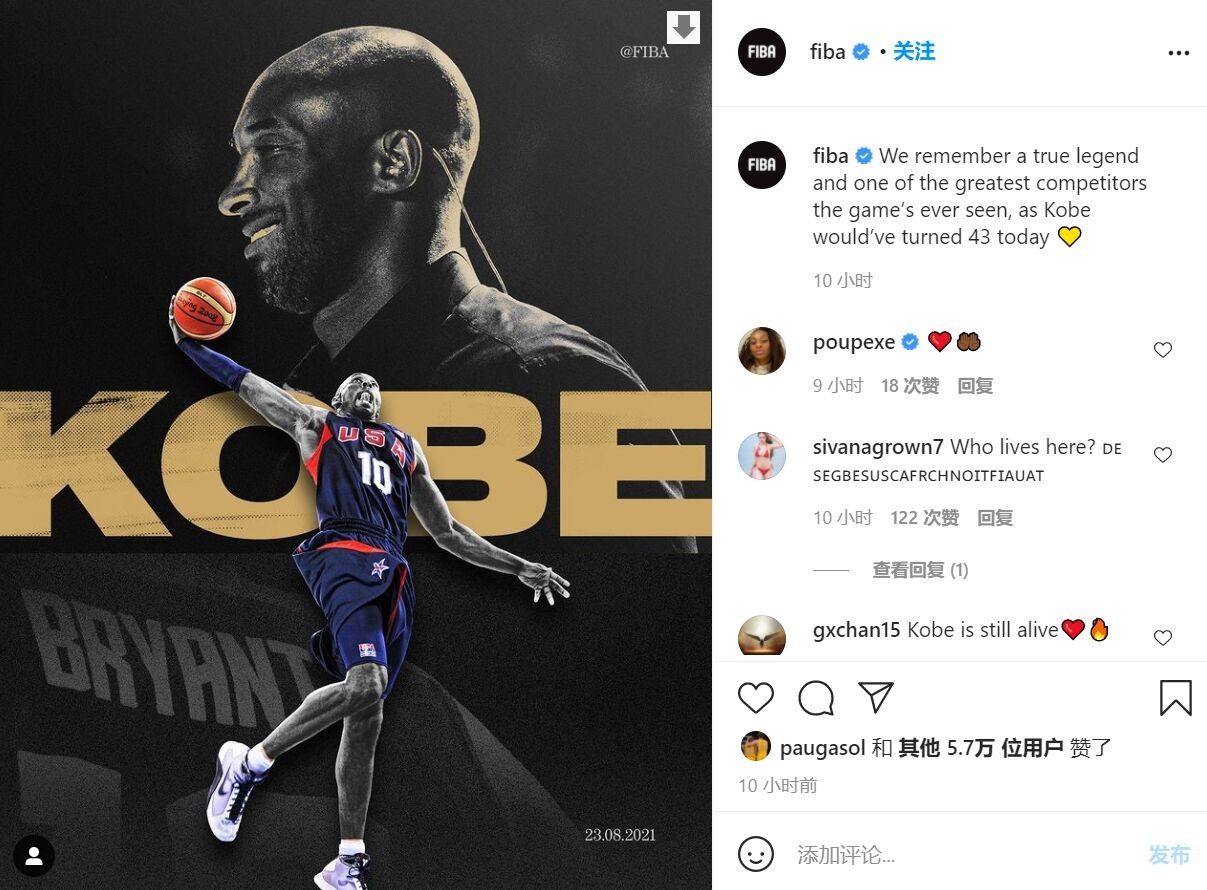Click the 发布 post button
Image resolution: width=1207 pixels, height=890 pixels.
click(1169, 855)
